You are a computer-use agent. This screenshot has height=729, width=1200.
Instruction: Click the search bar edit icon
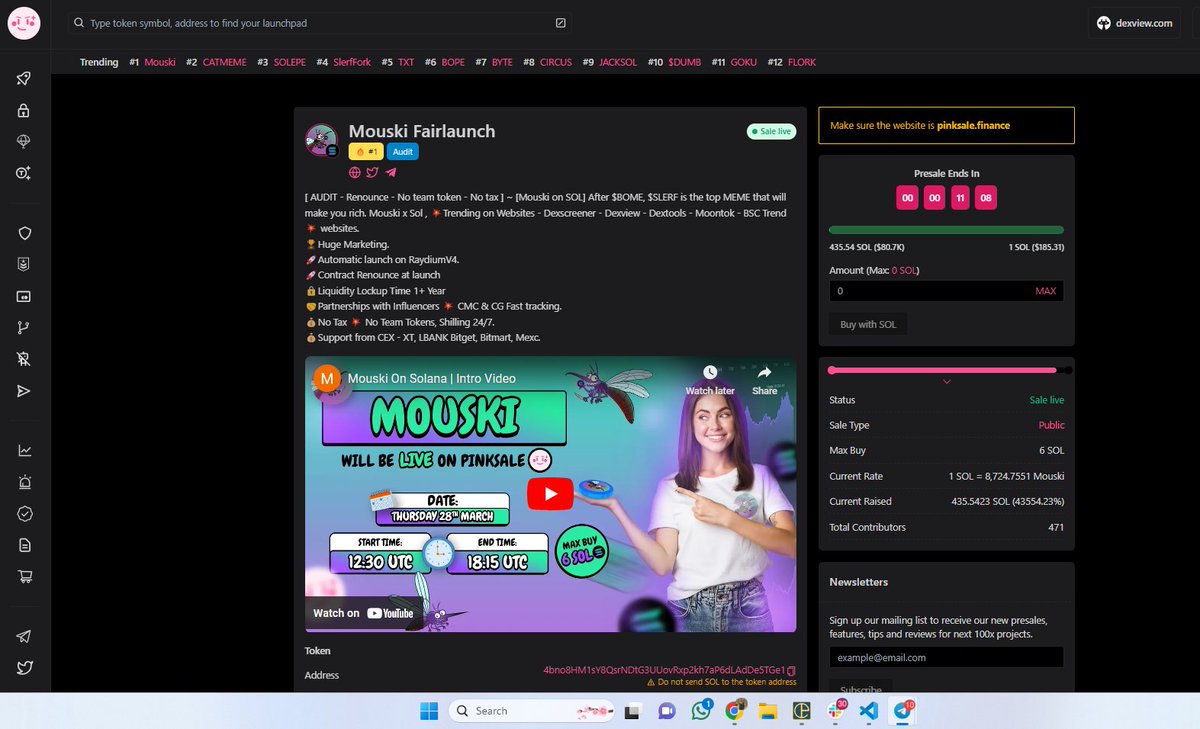560,22
